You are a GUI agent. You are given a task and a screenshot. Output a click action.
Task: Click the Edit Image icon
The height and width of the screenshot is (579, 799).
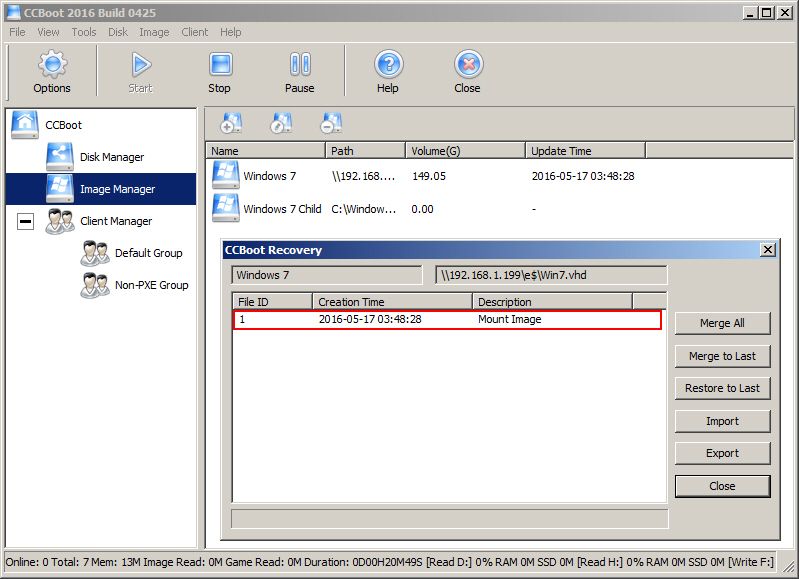pyautogui.click(x=281, y=123)
